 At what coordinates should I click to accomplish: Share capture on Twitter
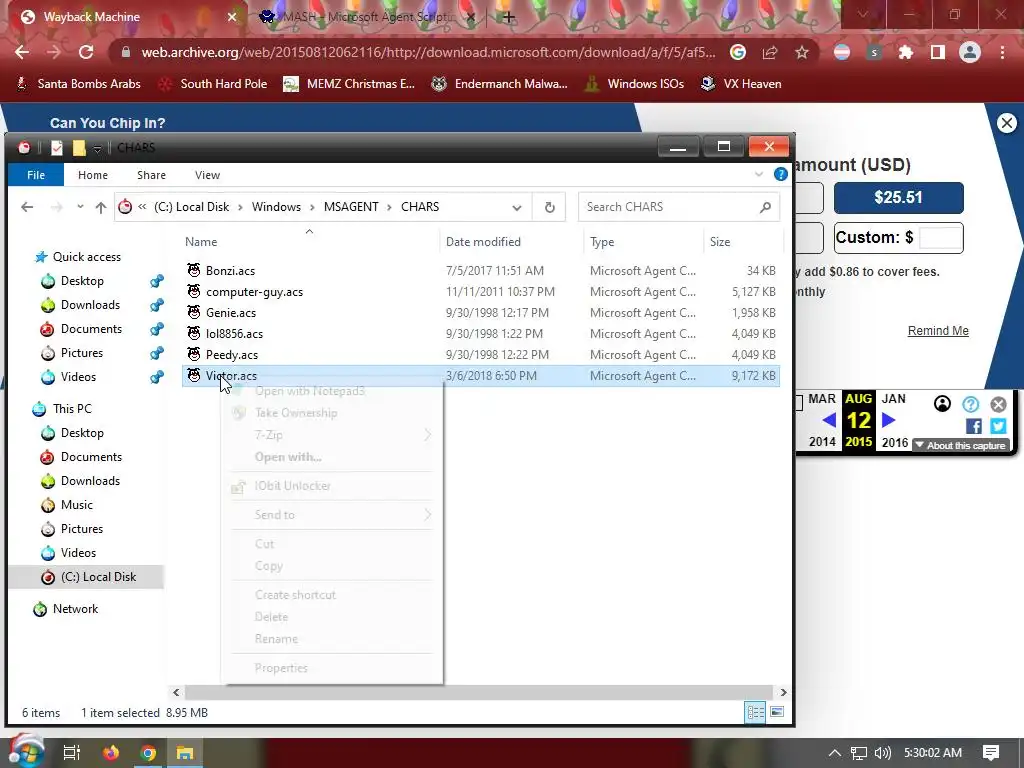[x=998, y=426]
